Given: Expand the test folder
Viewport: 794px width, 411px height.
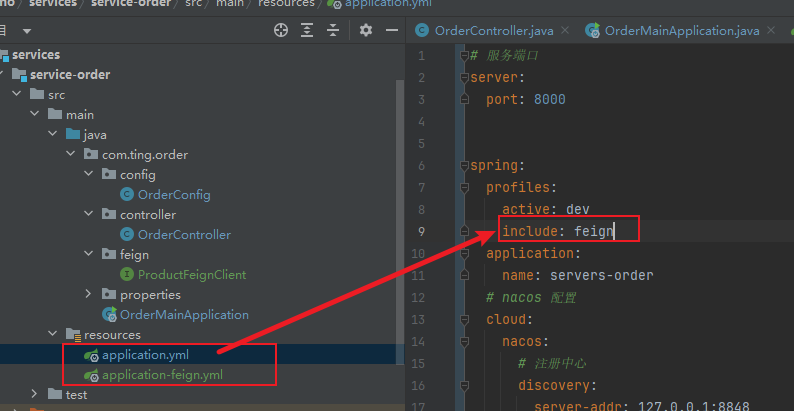Looking at the screenshot, I should tap(34, 394).
